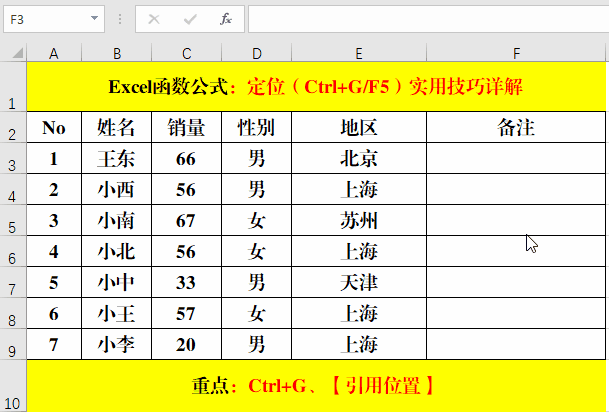This screenshot has height=412, width=609.
Task: Select the cell containing 小北
Action: coord(117,251)
